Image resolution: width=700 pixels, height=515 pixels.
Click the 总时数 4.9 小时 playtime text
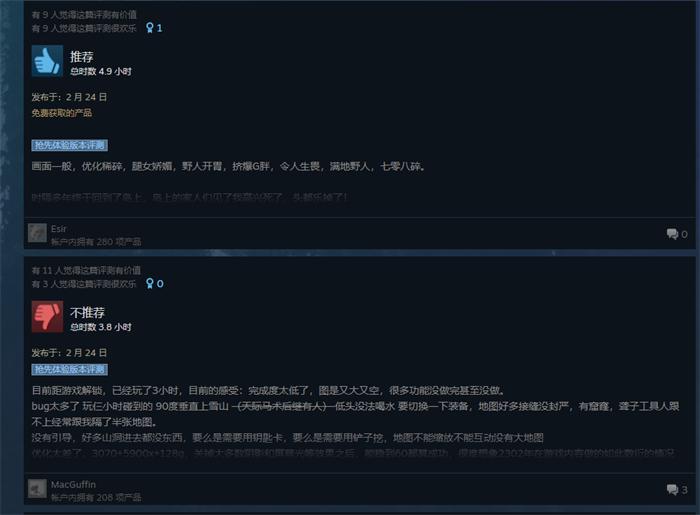coord(101,71)
